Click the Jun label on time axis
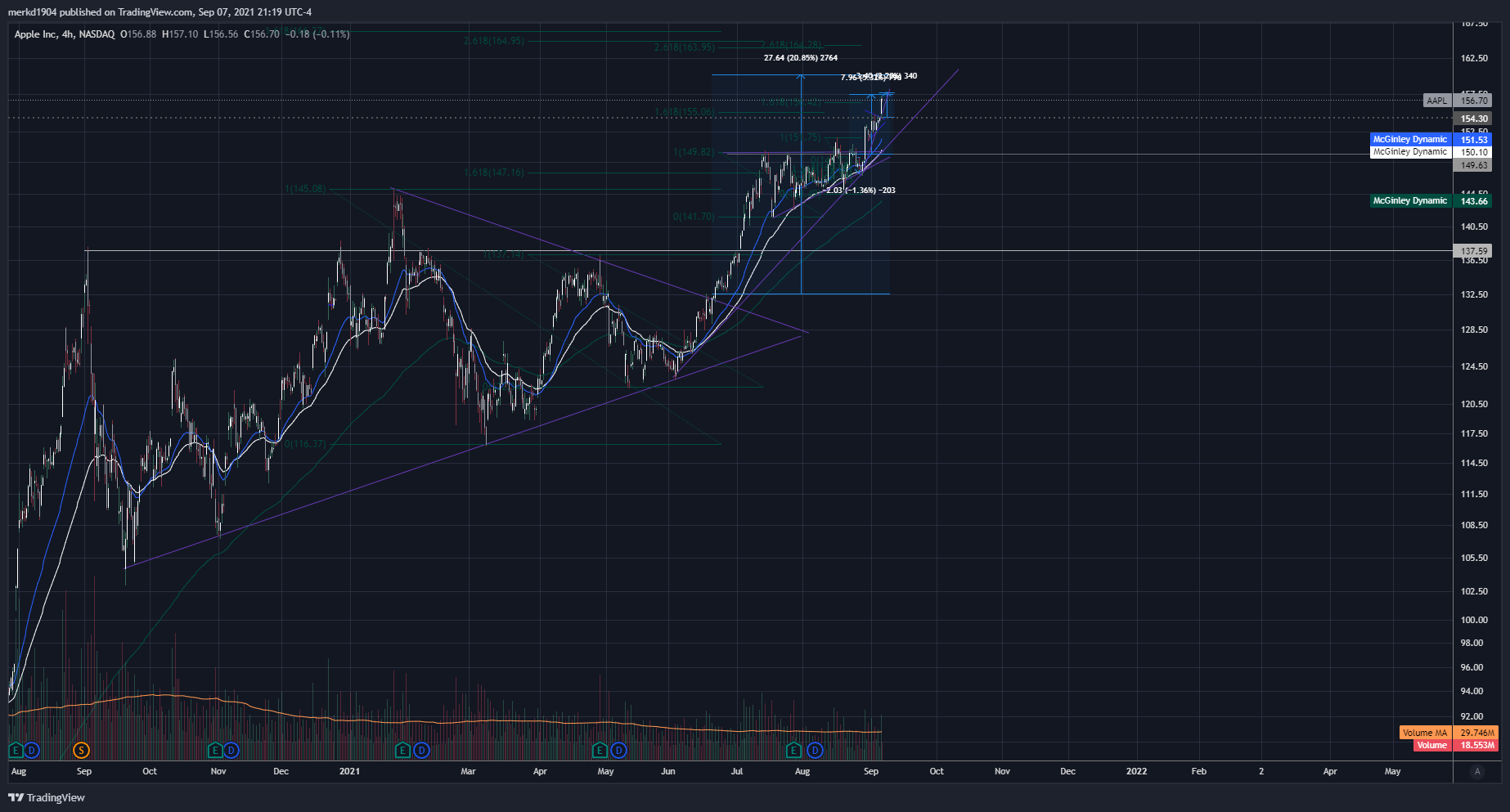Image resolution: width=1510 pixels, height=812 pixels. [x=668, y=771]
